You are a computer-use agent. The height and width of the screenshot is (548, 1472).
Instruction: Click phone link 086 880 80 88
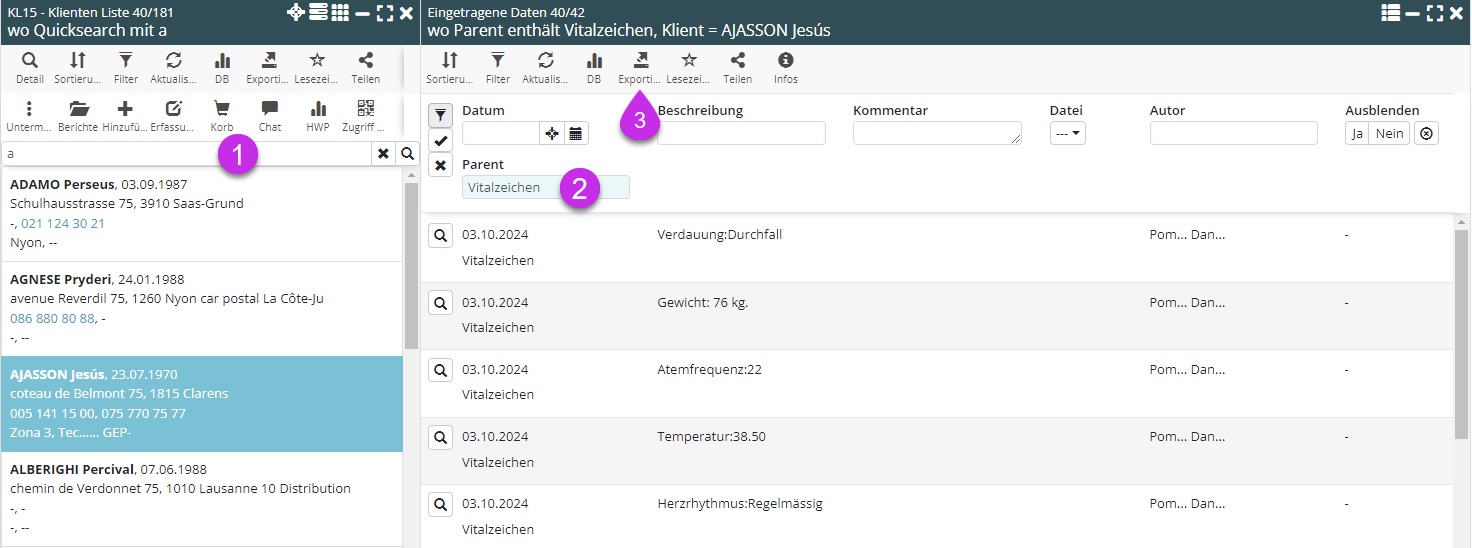point(52,318)
